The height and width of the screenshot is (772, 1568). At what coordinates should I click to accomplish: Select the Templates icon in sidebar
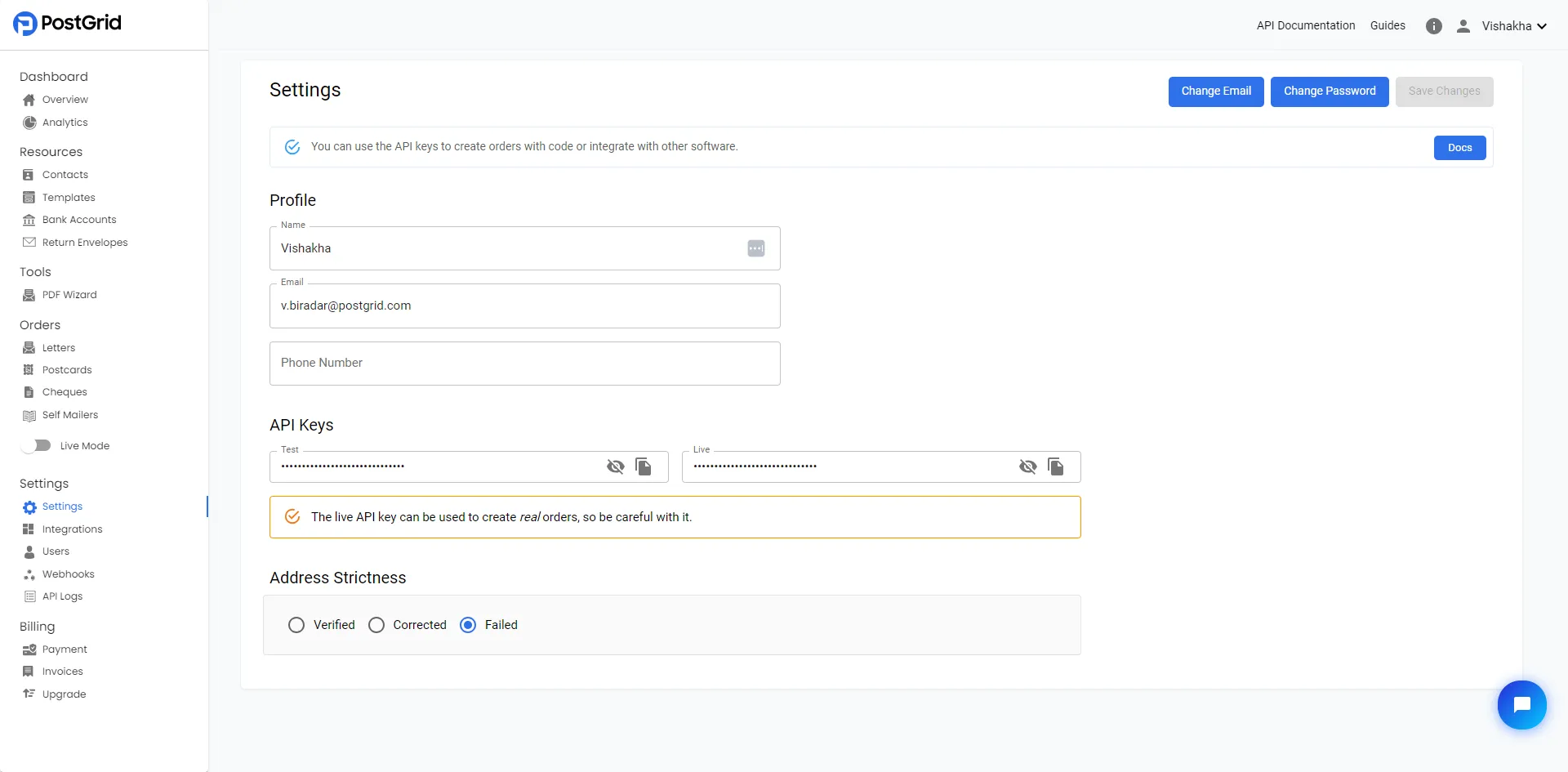coord(29,197)
